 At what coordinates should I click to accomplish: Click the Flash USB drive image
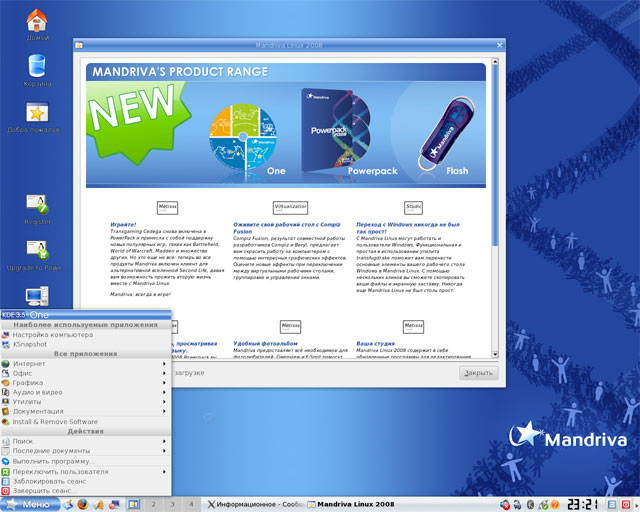point(446,133)
